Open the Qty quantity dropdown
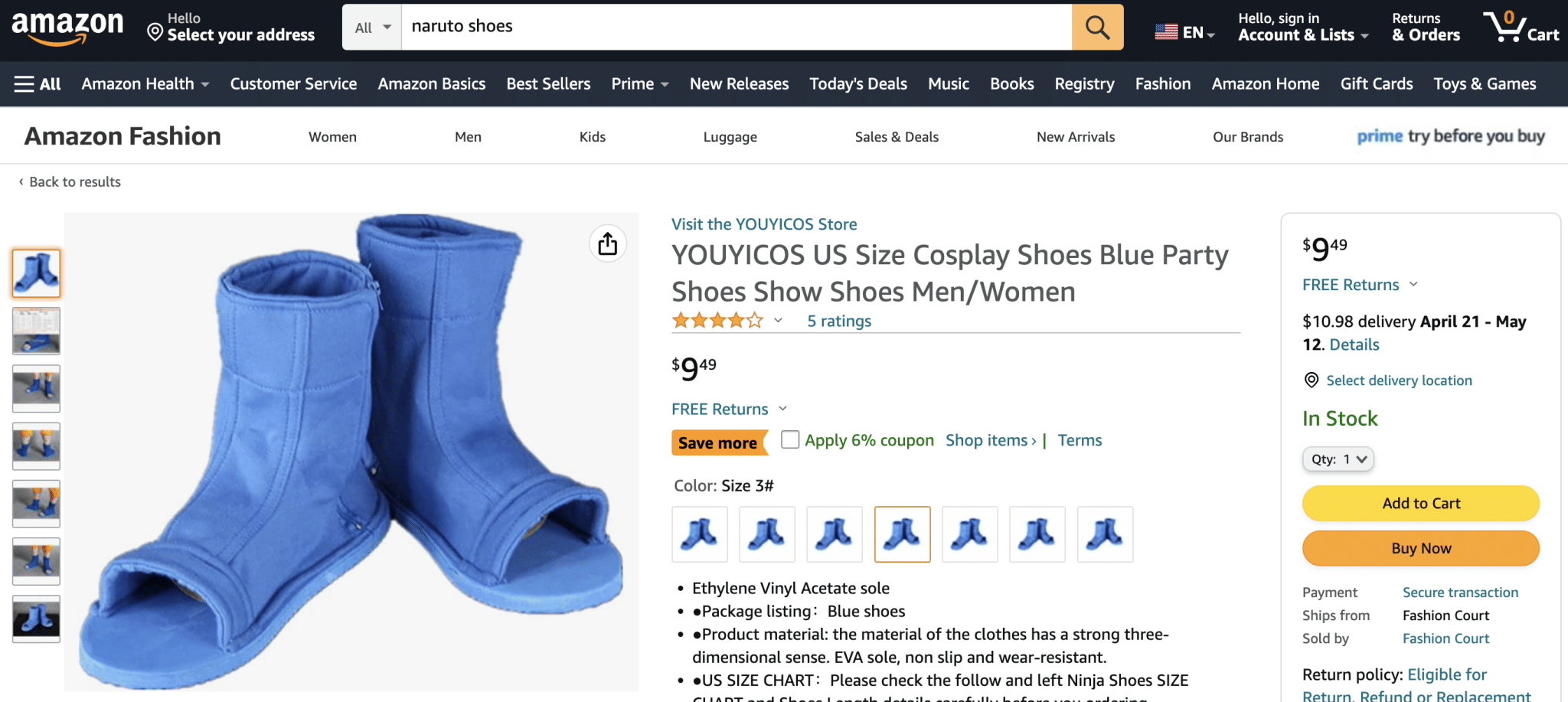Image resolution: width=1568 pixels, height=702 pixels. click(1338, 459)
